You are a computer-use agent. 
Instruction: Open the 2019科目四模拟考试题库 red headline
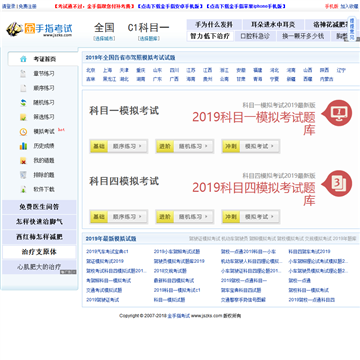(x=254, y=194)
